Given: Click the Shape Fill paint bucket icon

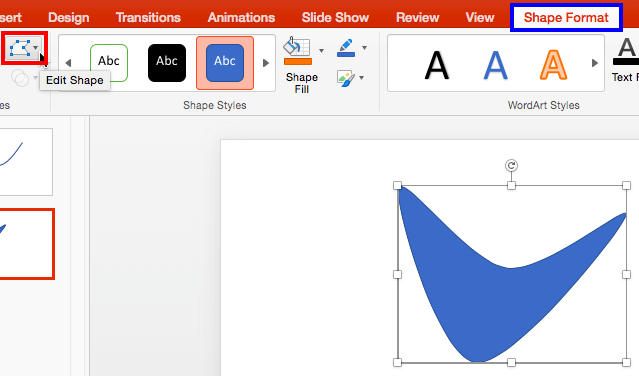Looking at the screenshot, I should coord(297,46).
